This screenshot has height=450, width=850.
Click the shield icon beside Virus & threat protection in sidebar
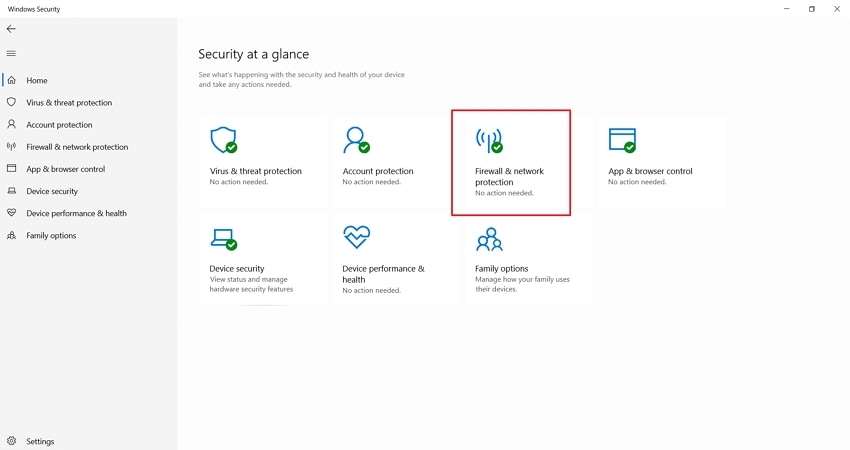click(x=11, y=102)
